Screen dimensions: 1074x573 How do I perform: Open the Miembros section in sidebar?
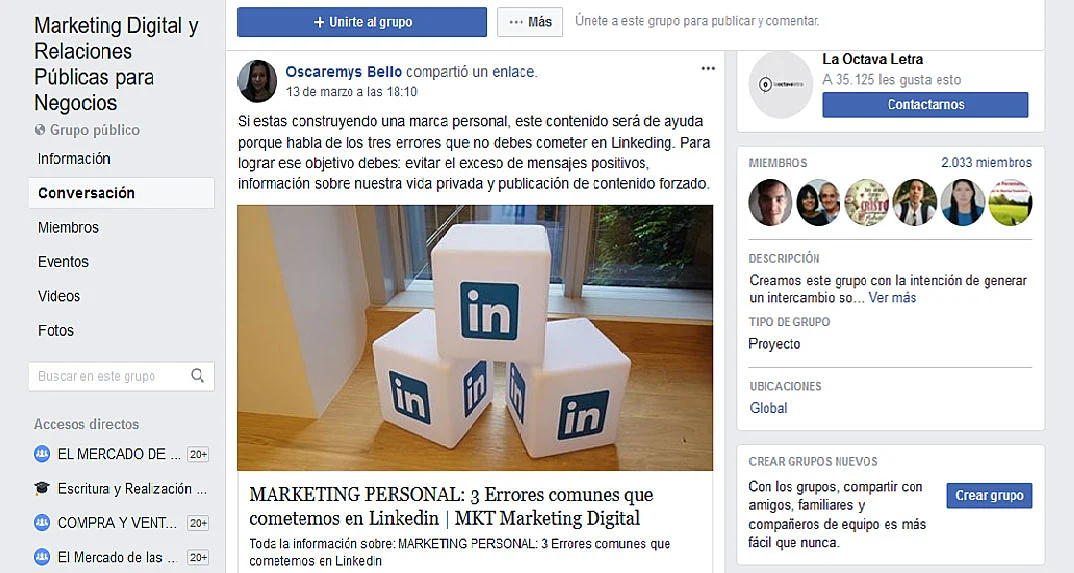click(x=68, y=227)
